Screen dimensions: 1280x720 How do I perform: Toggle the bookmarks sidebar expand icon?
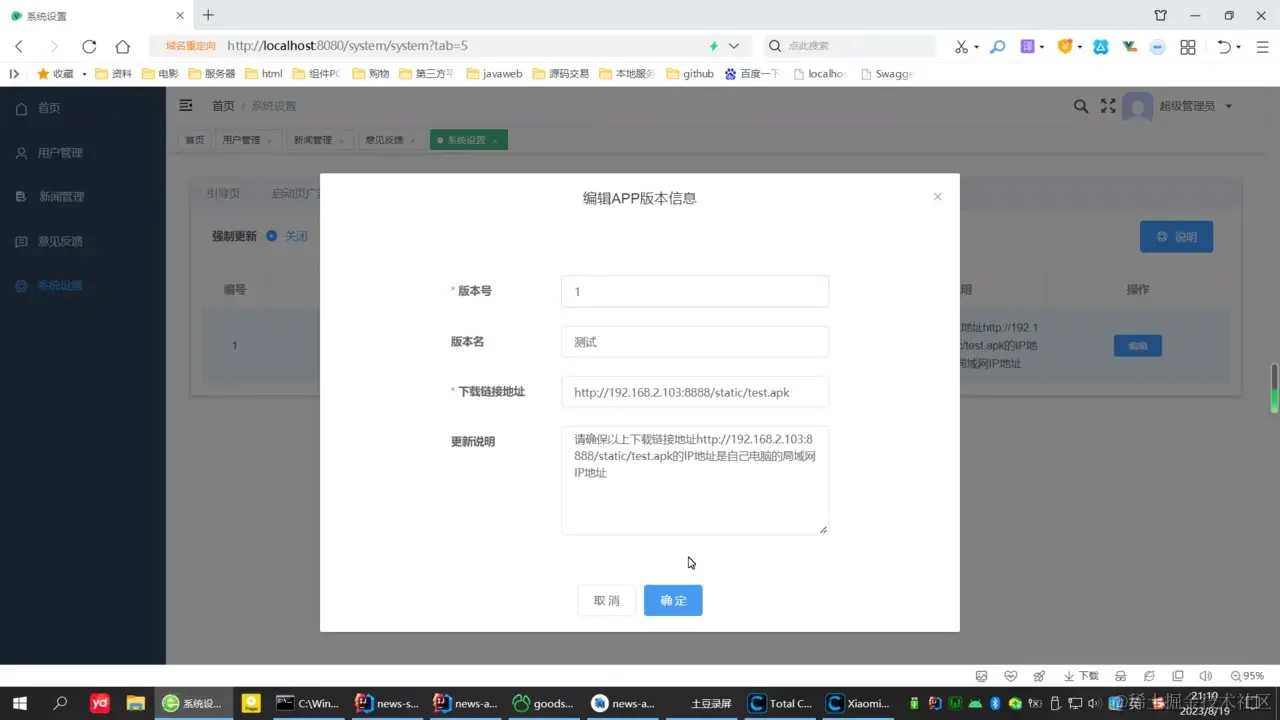(x=14, y=74)
